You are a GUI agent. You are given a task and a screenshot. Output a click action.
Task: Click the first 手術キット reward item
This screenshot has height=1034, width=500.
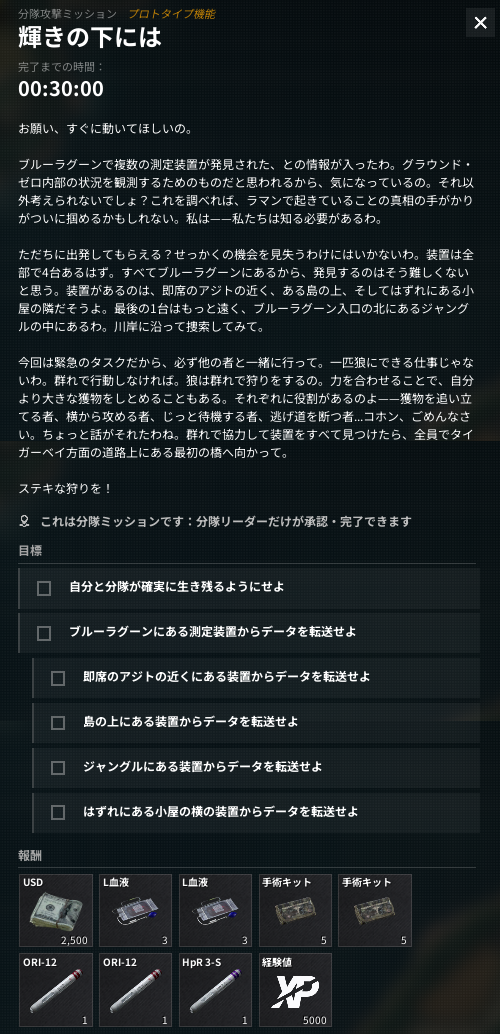coord(295,911)
